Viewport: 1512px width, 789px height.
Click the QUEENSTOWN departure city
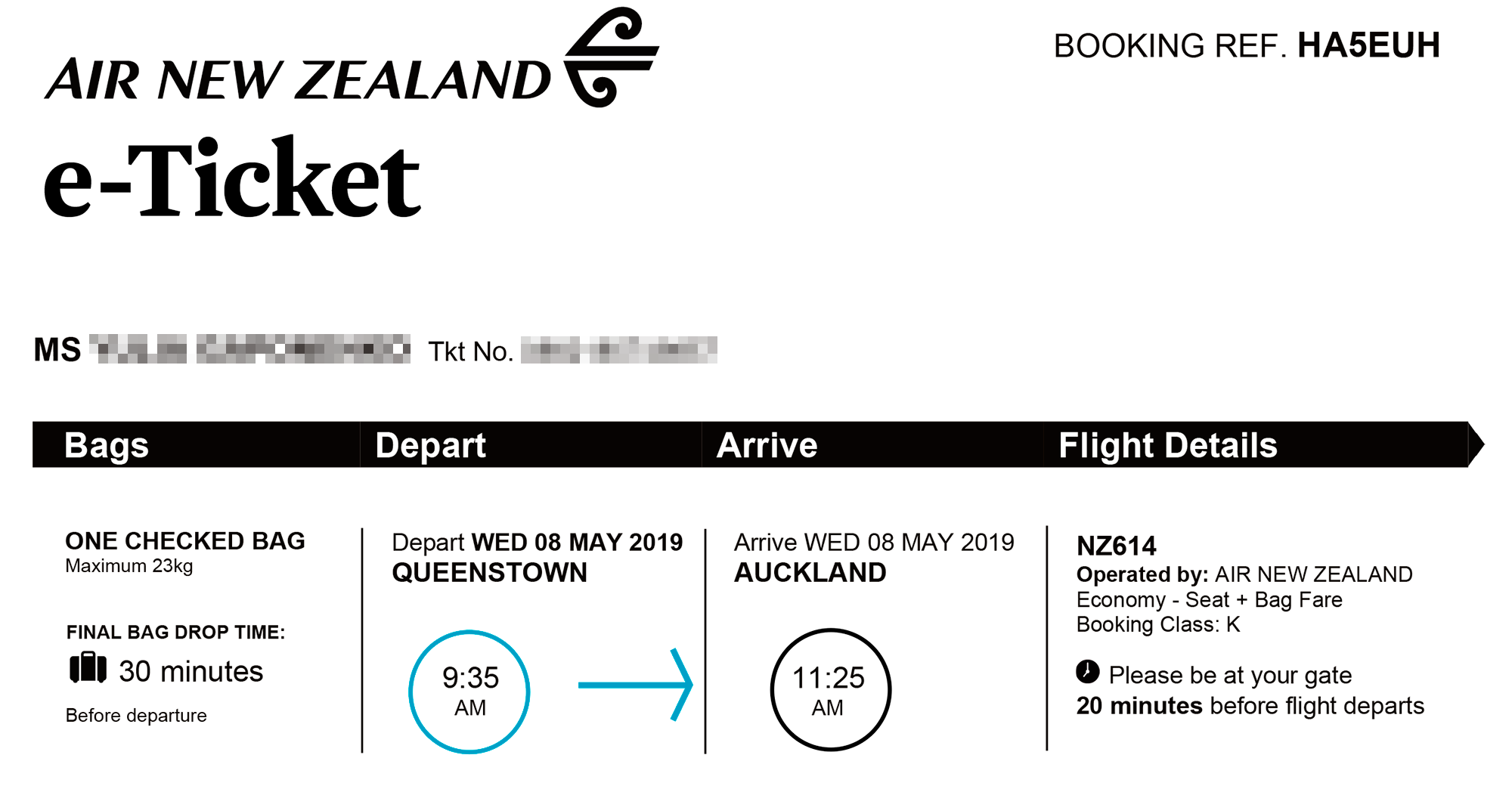pos(489,573)
